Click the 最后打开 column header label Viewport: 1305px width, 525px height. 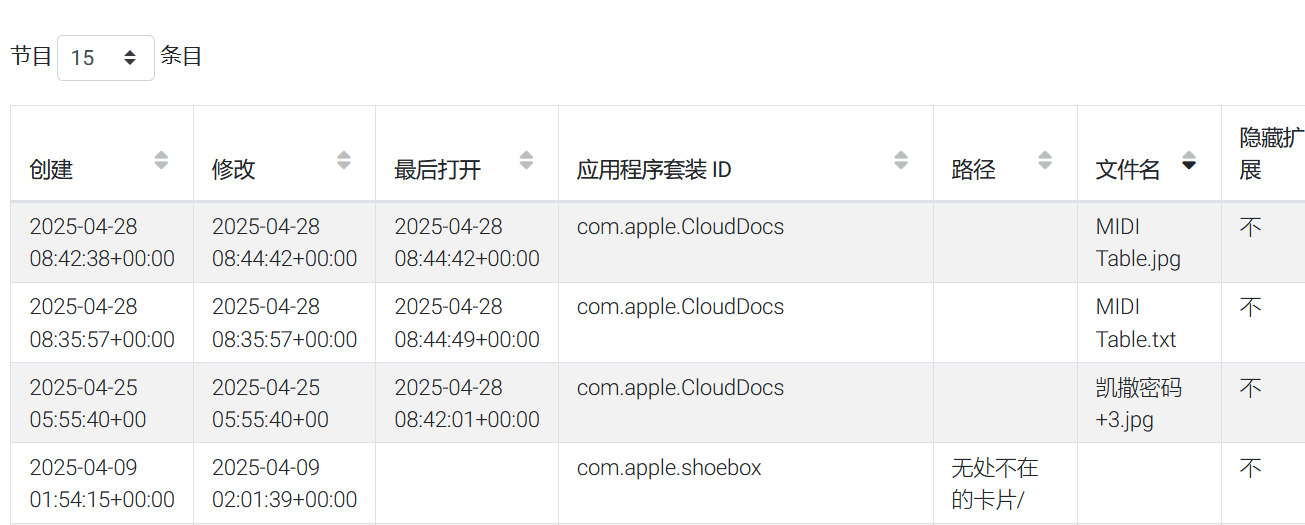pos(438,169)
